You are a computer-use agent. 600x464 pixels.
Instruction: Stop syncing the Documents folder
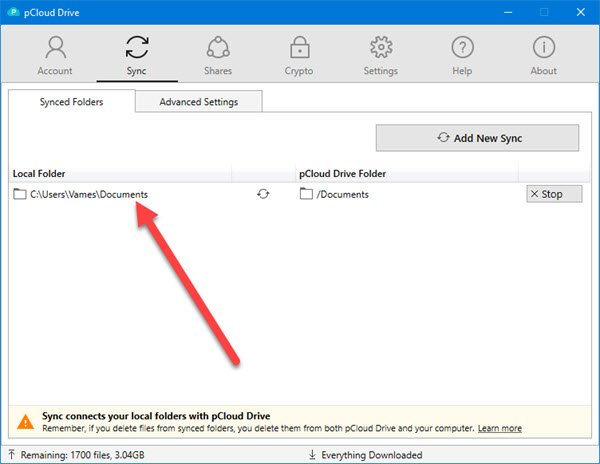pos(554,194)
